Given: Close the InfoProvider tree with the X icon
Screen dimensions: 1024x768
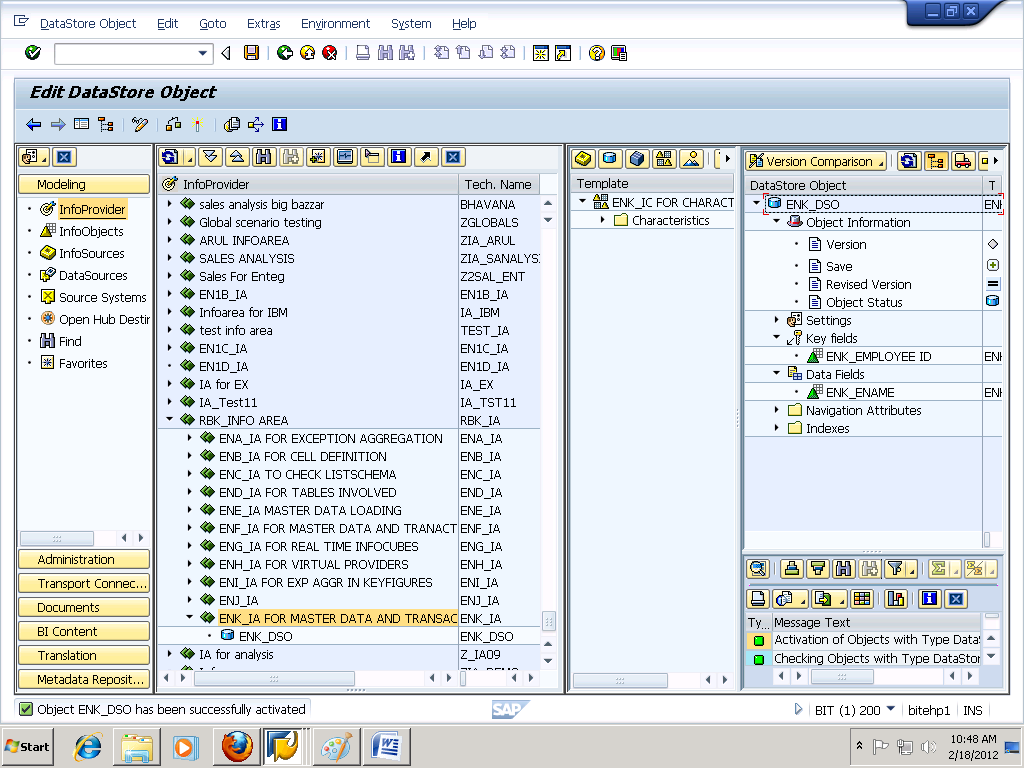Looking at the screenshot, I should coord(453,157).
